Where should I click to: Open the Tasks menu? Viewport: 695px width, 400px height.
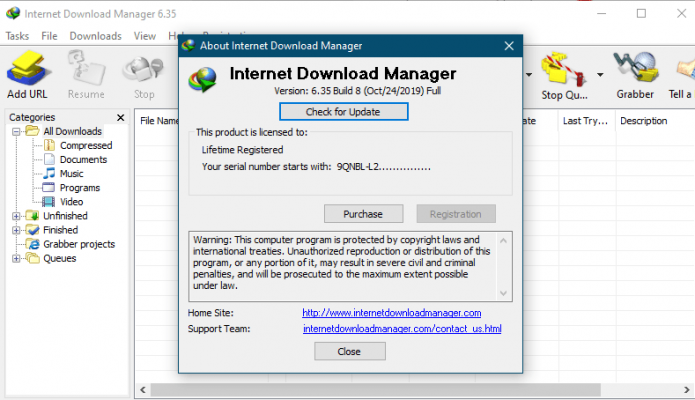pos(17,36)
